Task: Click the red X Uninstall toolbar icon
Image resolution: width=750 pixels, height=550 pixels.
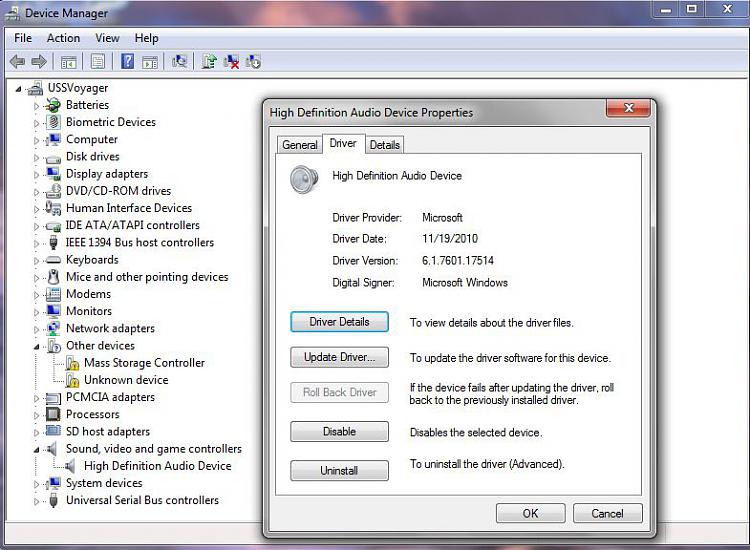Action: tap(232, 61)
